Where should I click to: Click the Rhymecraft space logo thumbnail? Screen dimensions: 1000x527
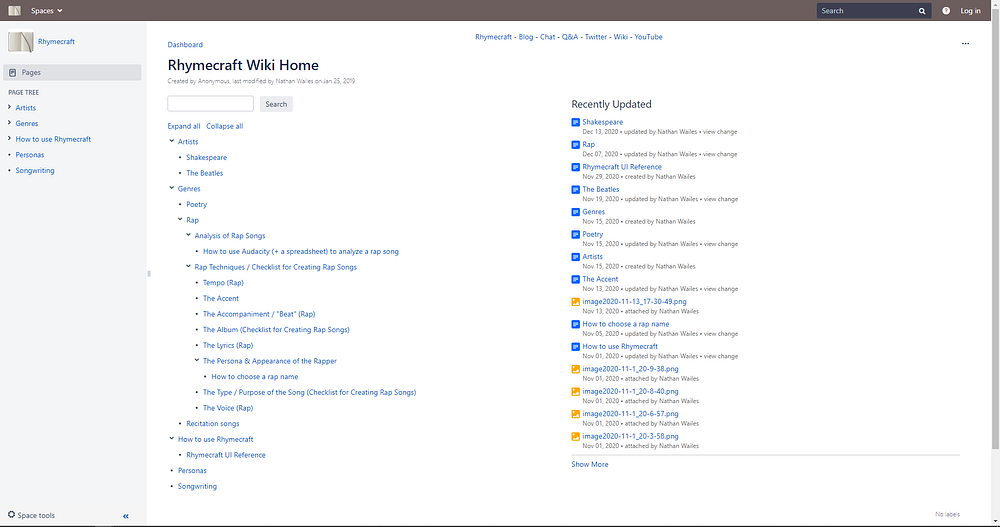pyautogui.click(x=20, y=41)
